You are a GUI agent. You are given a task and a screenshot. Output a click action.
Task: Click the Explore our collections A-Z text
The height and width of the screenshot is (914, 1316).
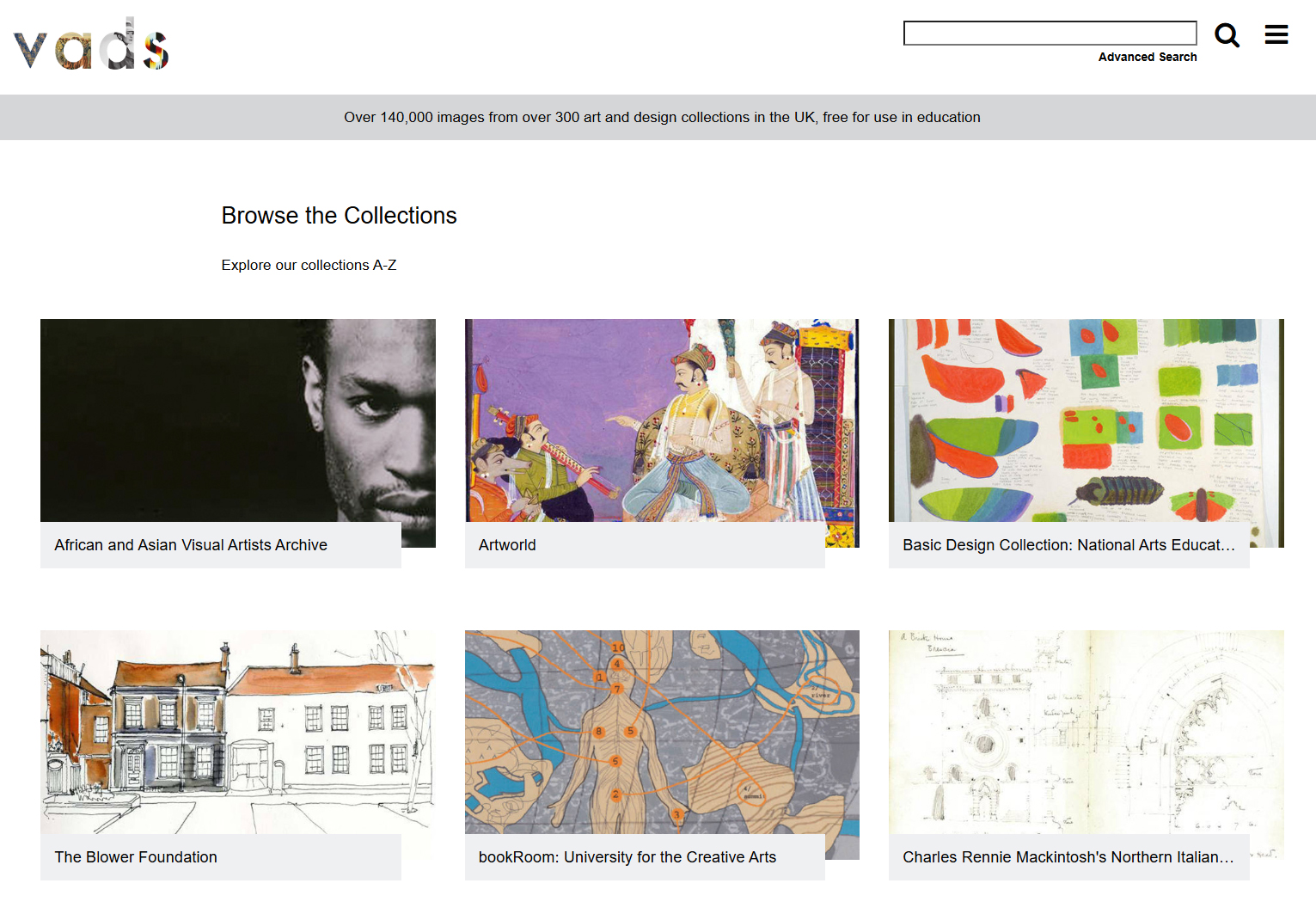tap(309, 265)
